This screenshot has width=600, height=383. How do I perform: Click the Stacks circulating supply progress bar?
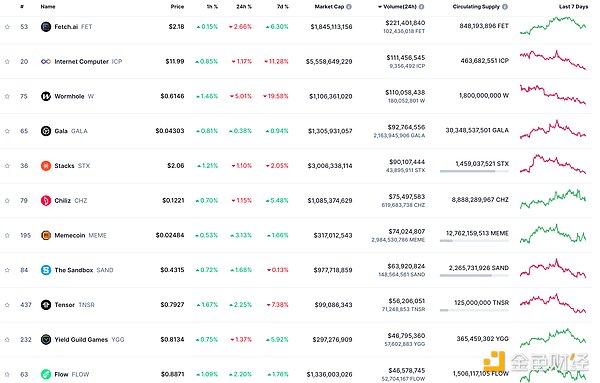[x=474, y=171]
